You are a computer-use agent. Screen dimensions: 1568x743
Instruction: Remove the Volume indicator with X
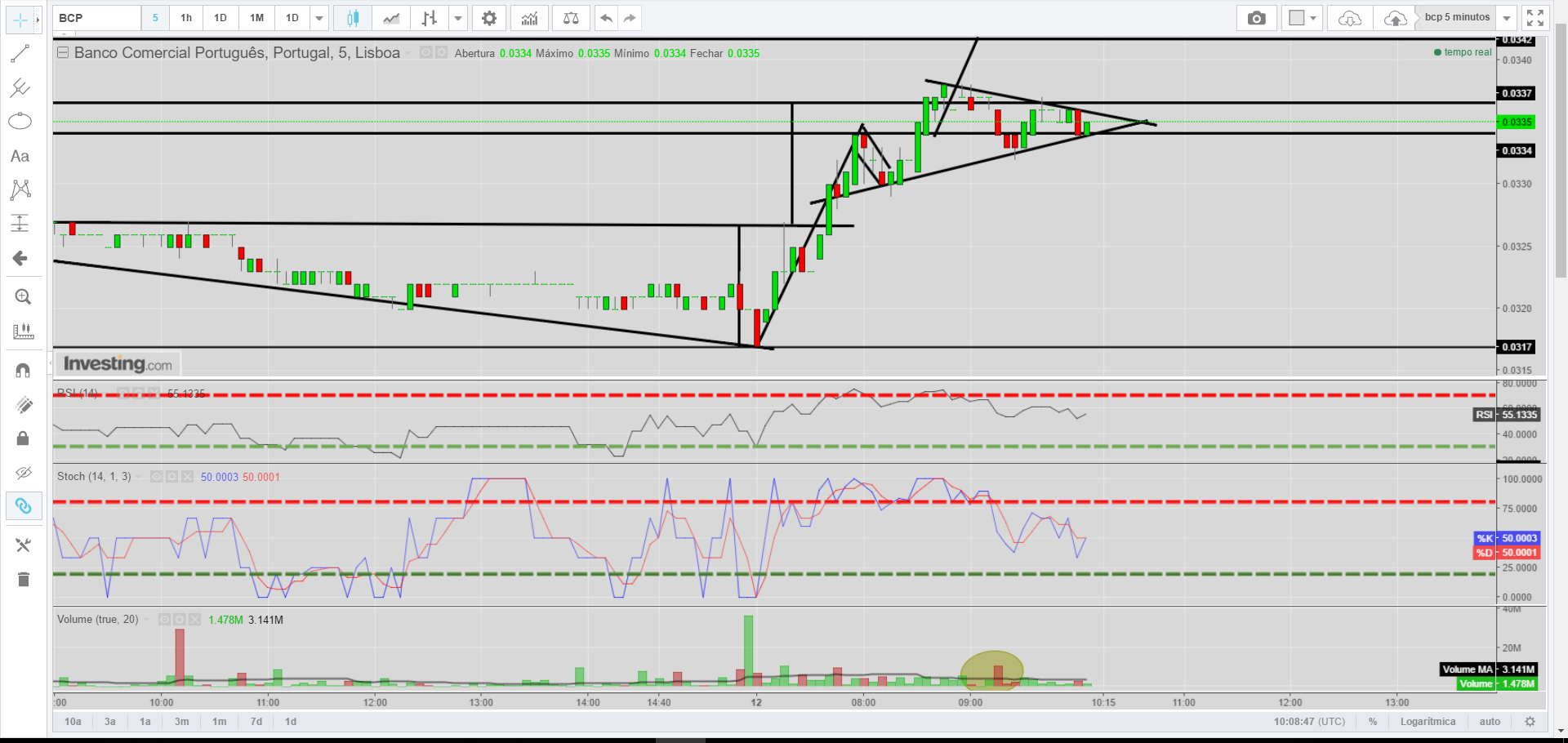pyautogui.click(x=194, y=620)
